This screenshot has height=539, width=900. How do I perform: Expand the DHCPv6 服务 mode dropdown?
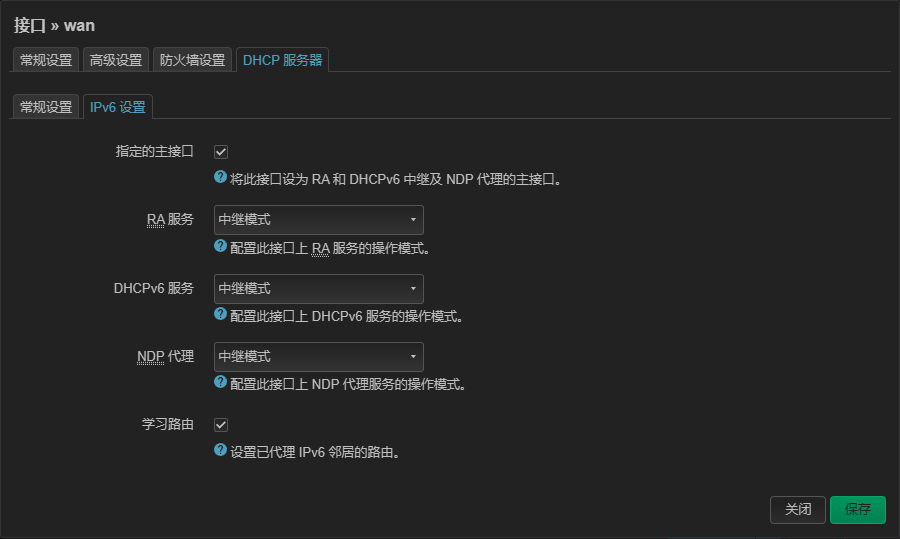pos(318,288)
